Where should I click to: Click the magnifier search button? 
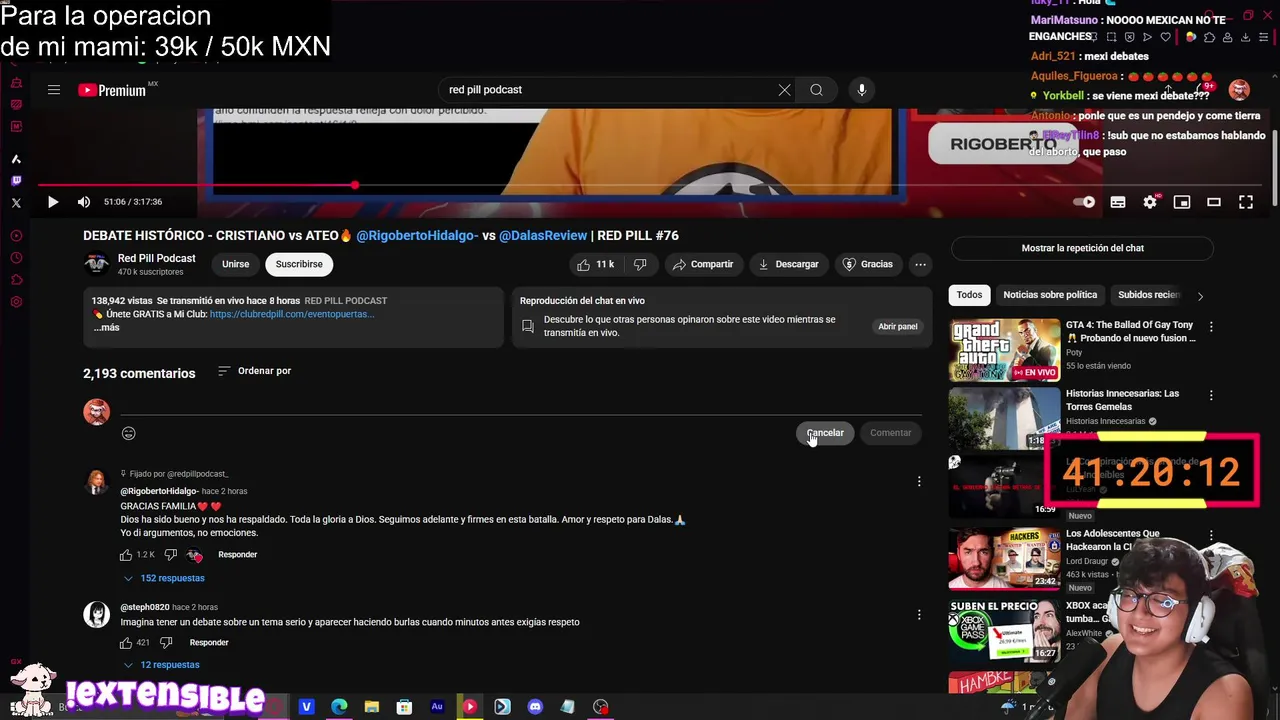817,90
